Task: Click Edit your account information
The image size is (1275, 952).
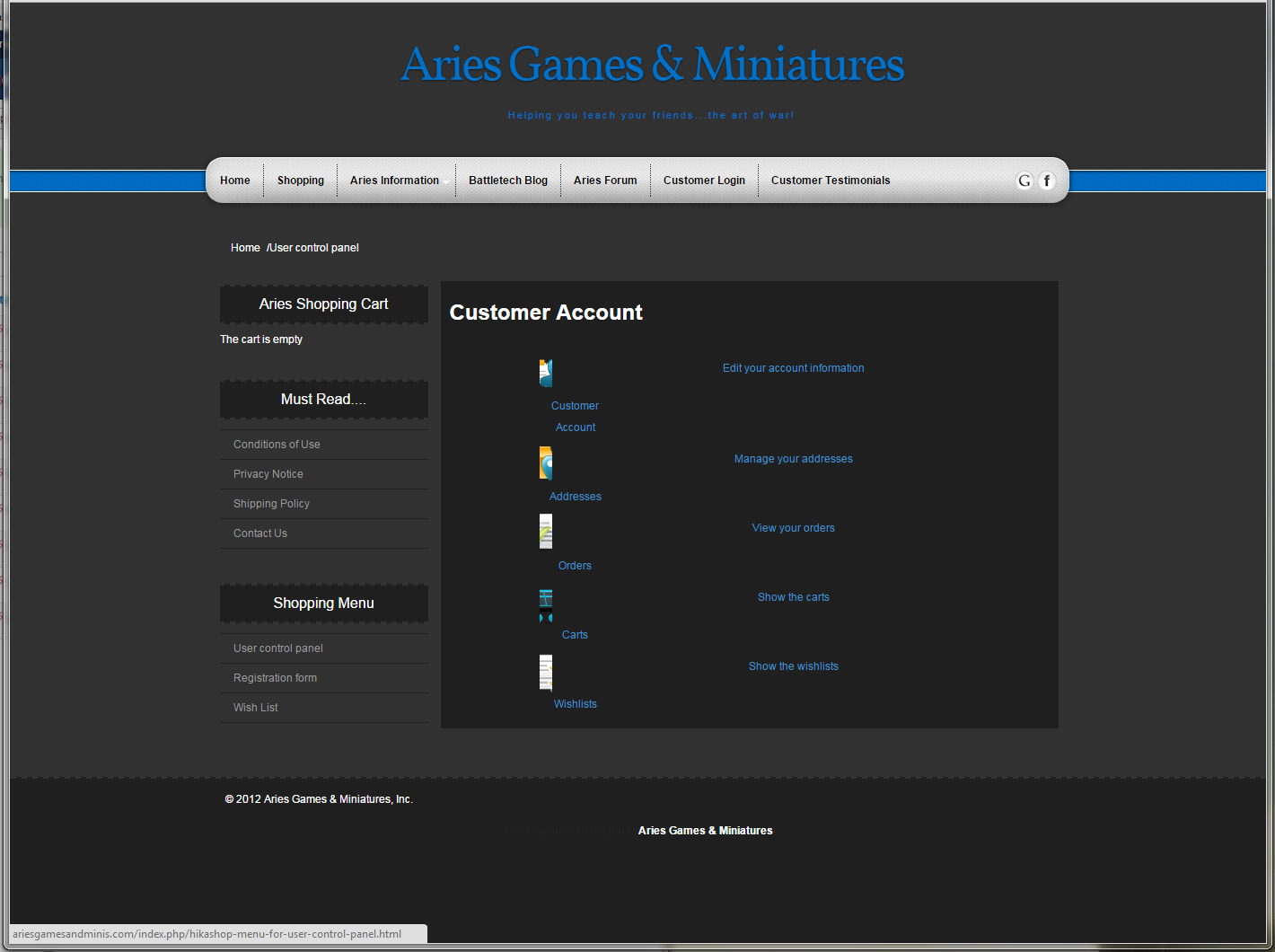Action: (794, 368)
